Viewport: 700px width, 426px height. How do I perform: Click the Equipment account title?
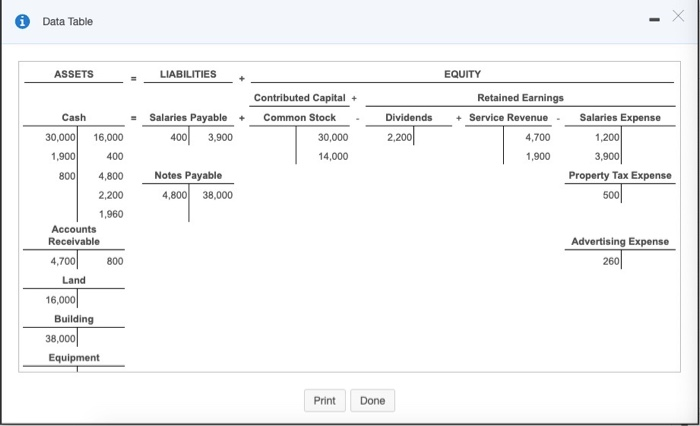click(74, 358)
